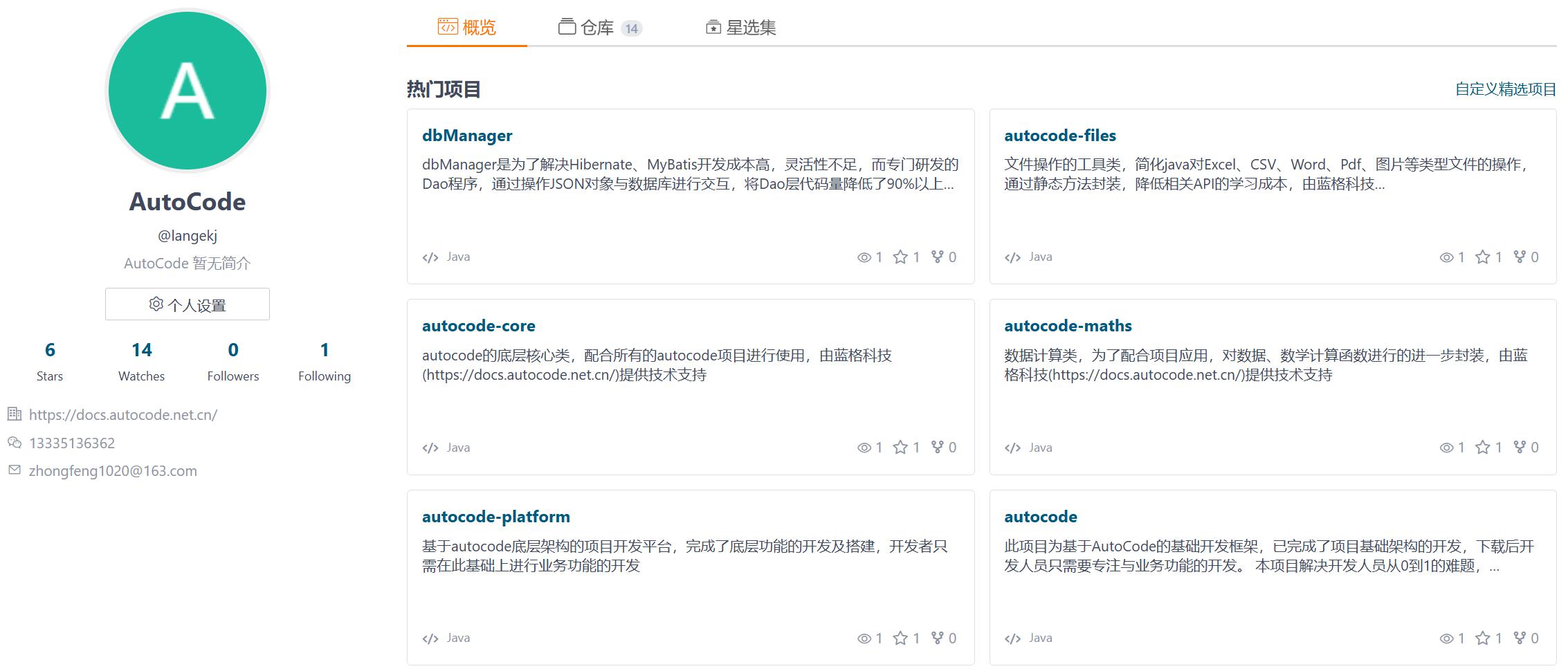Open the 星选集 tab
The width and height of the screenshot is (1568, 671).
click(x=740, y=28)
